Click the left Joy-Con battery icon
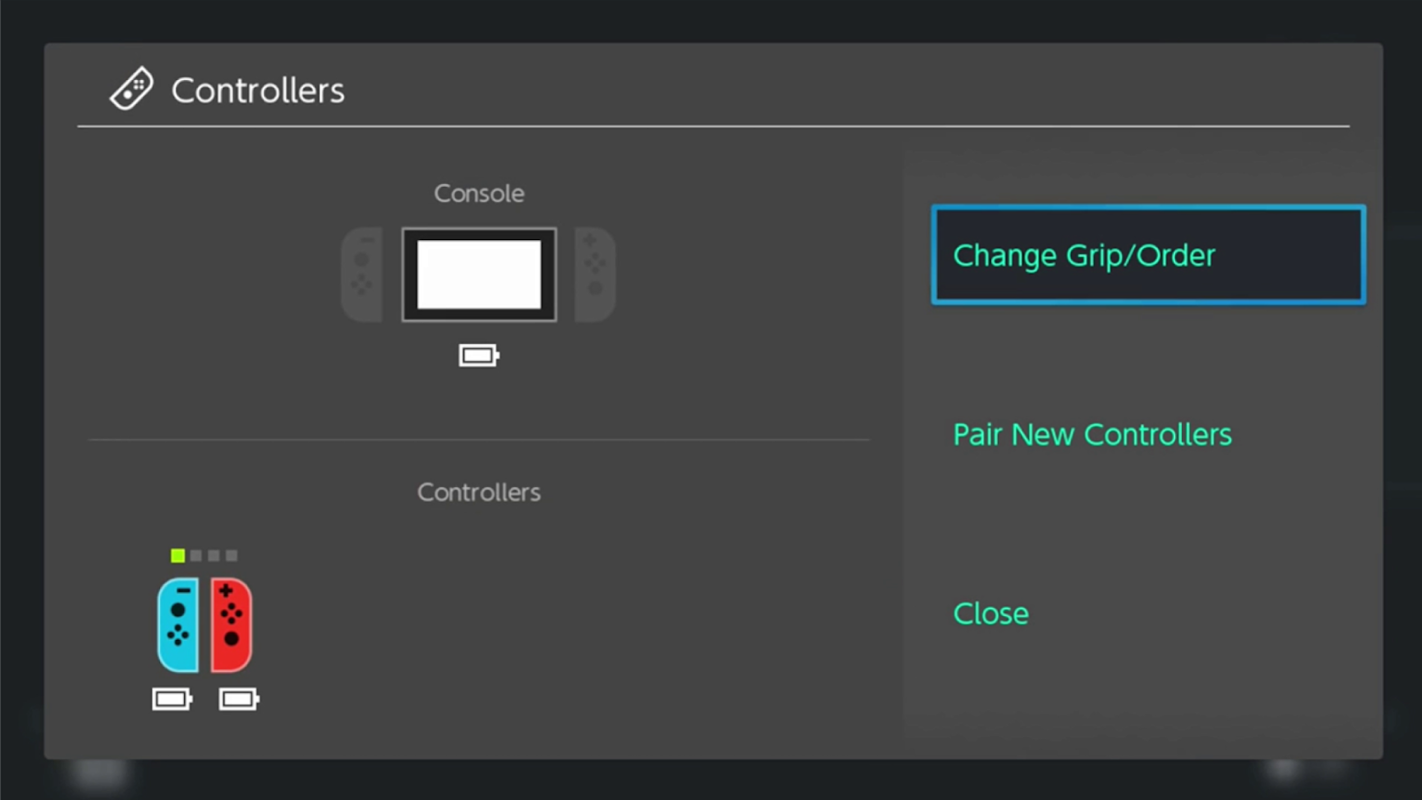The image size is (1422, 800). pyautogui.click(x=172, y=699)
